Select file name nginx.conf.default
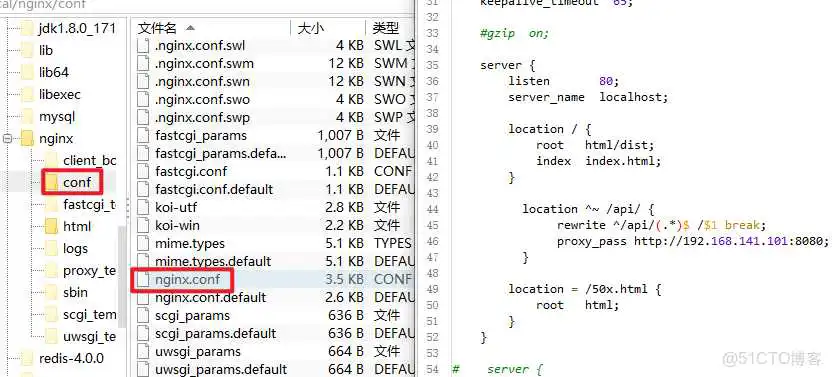This screenshot has width=832, height=377. tap(211, 297)
